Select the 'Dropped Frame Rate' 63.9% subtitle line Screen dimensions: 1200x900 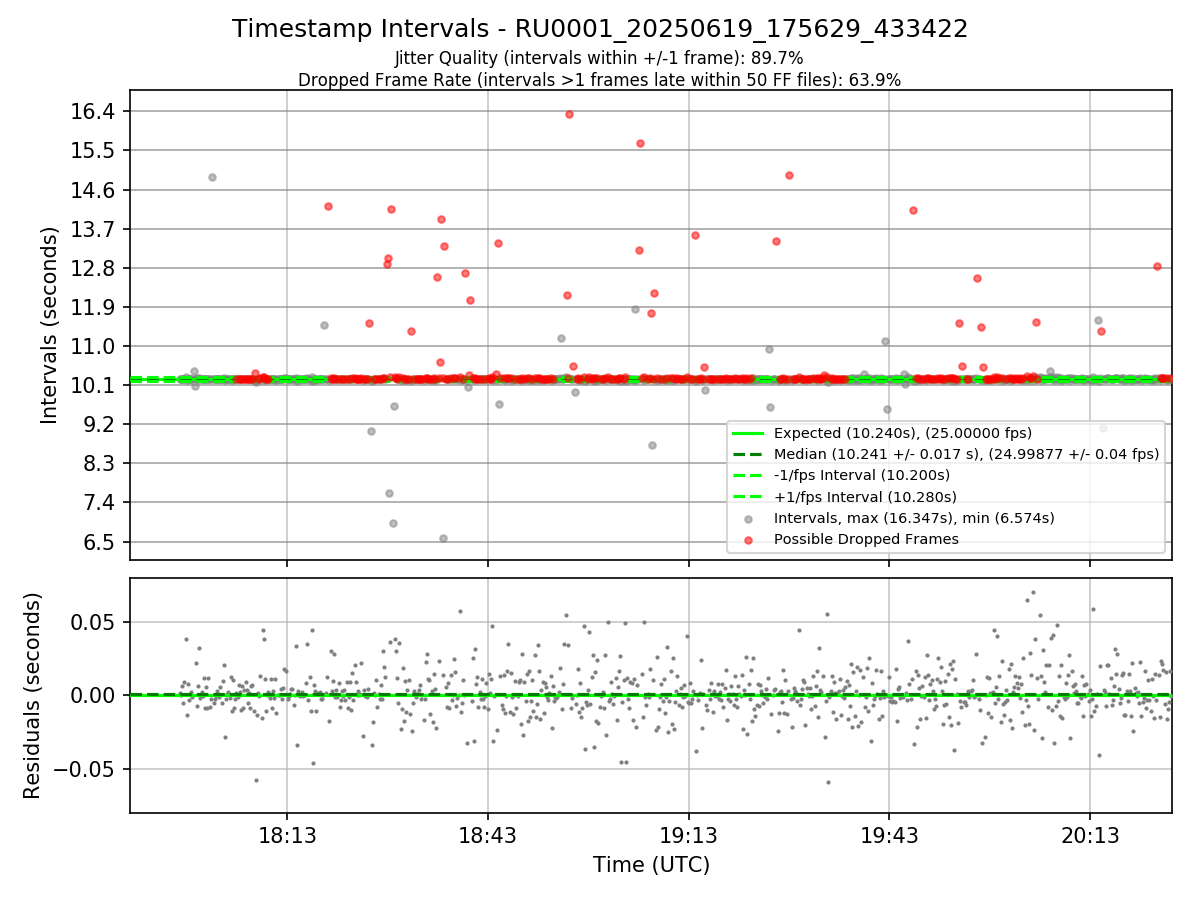click(600, 80)
